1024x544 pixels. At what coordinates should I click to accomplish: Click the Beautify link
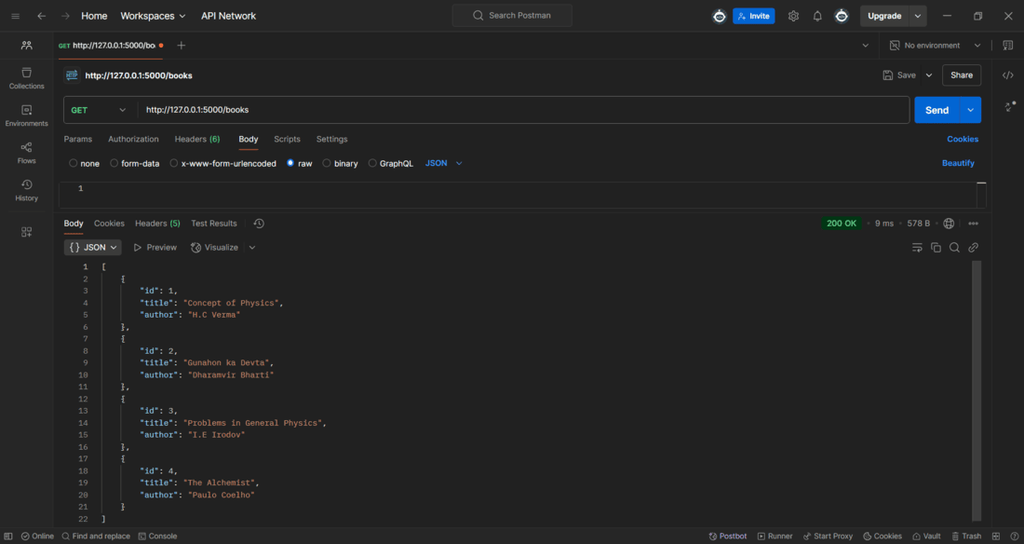tap(957, 163)
